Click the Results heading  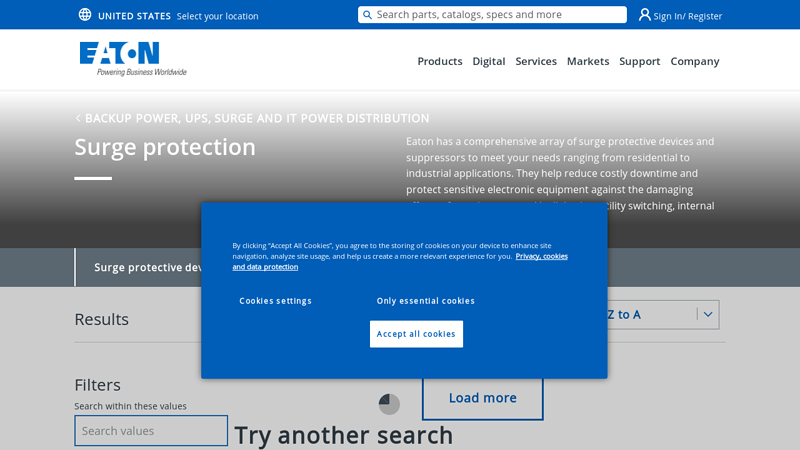102,319
